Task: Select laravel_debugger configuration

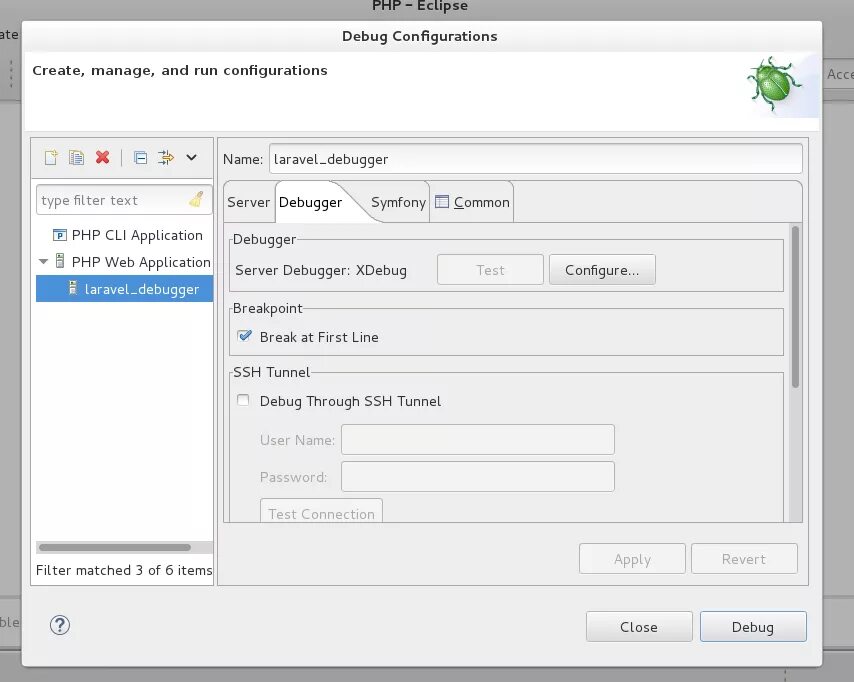Action: tap(124, 289)
